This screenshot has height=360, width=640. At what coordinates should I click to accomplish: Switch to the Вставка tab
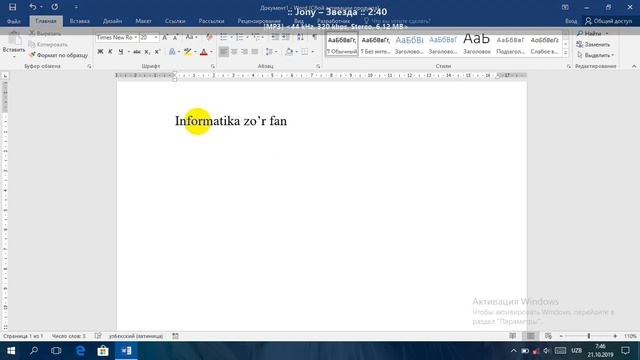[80, 21]
